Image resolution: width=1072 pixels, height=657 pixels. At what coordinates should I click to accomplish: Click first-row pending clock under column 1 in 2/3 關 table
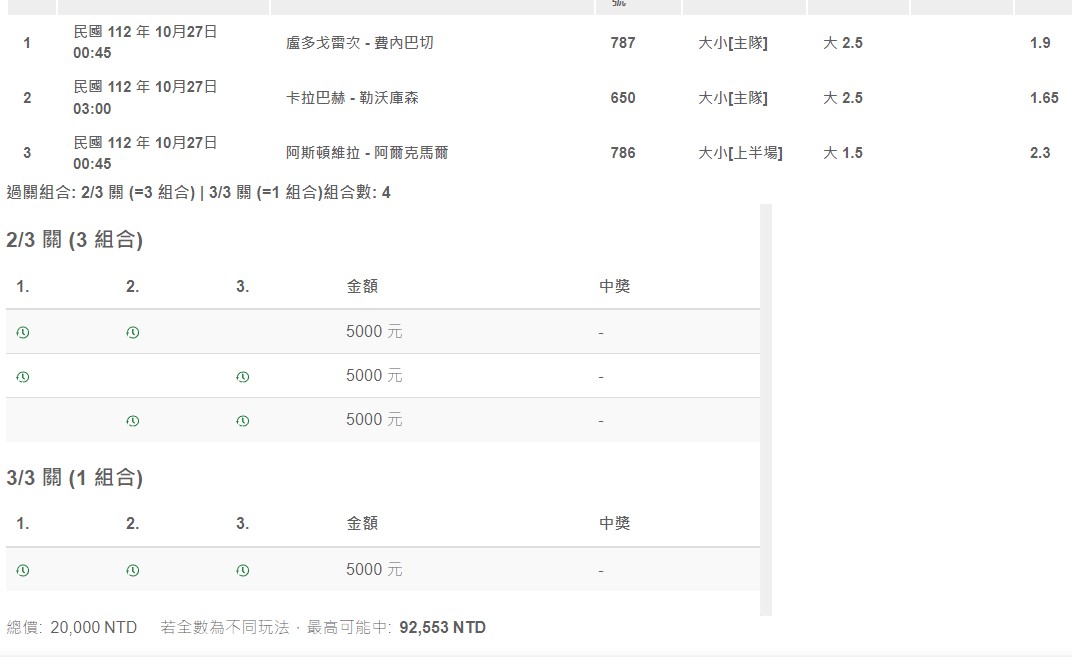(x=23, y=333)
